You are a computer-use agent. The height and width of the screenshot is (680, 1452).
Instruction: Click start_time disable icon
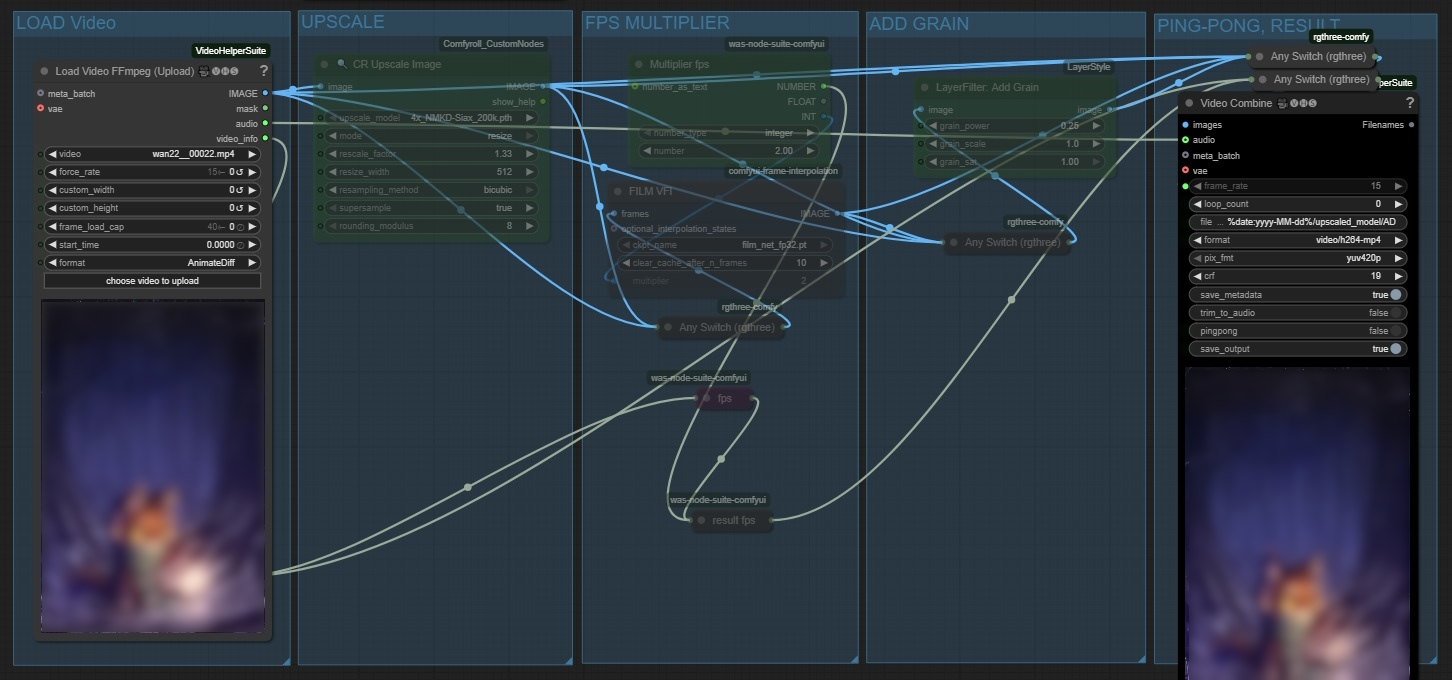[240, 244]
